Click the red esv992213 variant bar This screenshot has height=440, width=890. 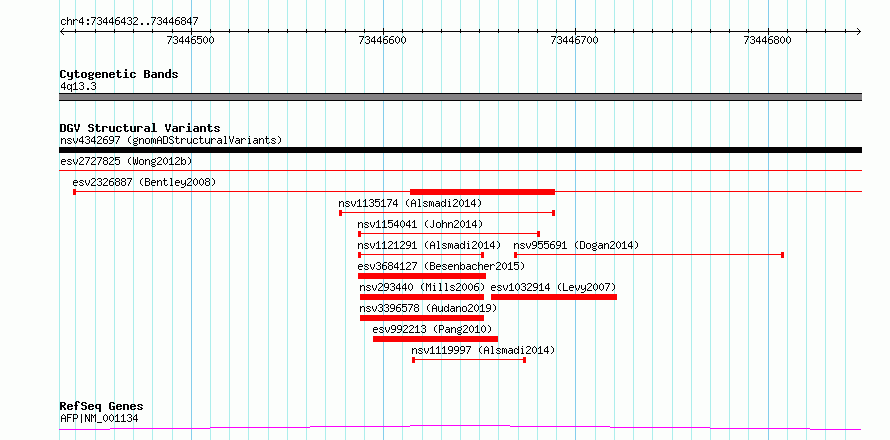point(435,339)
